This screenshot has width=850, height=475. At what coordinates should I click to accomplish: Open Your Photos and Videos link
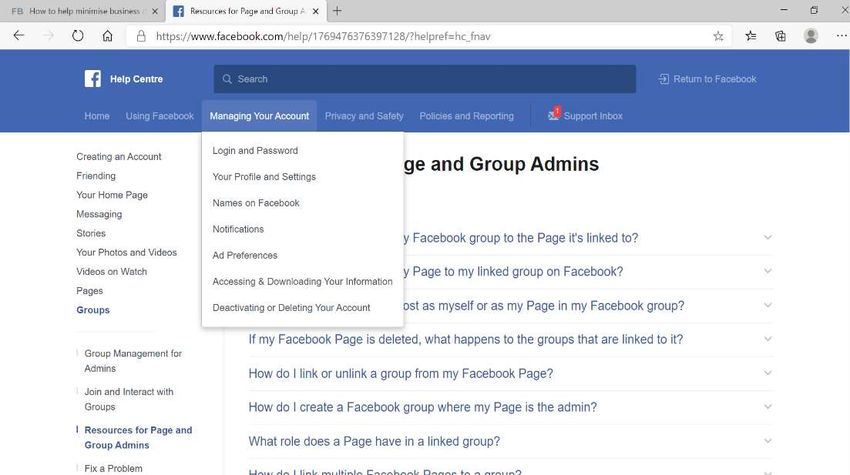(126, 252)
